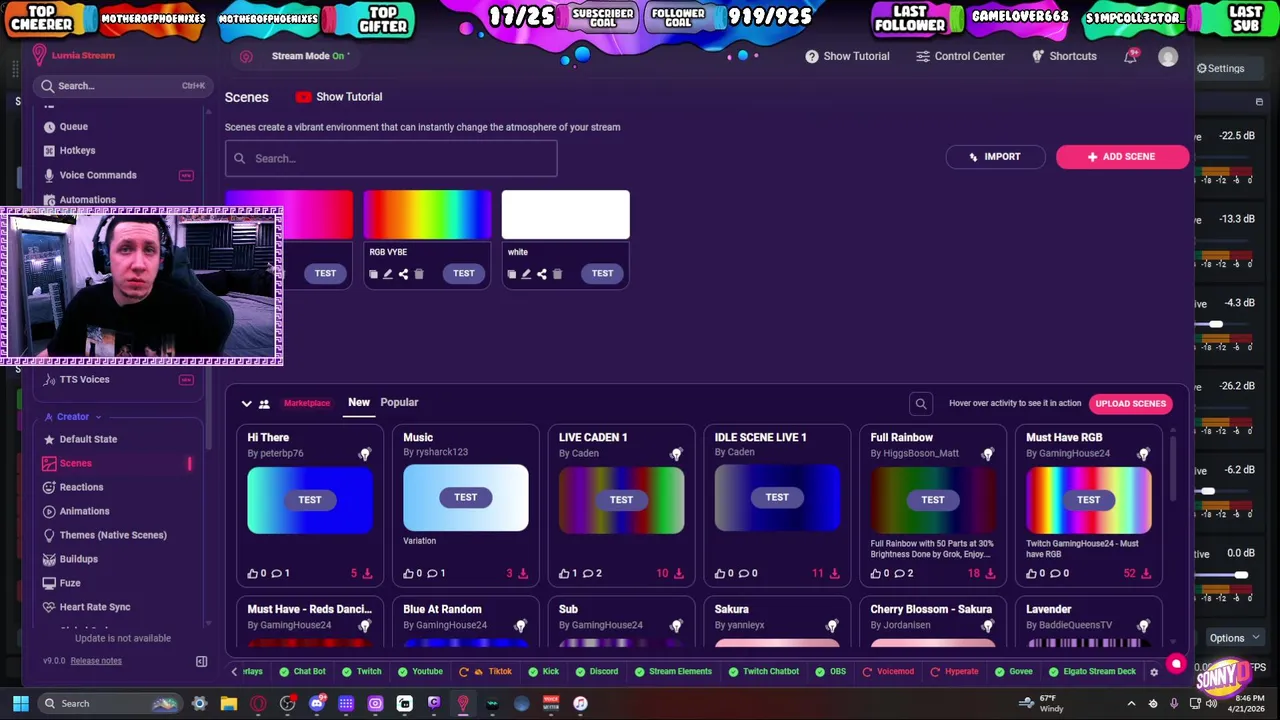
Task: Open Heart Rate Sync in sidebar
Action: click(x=94, y=608)
